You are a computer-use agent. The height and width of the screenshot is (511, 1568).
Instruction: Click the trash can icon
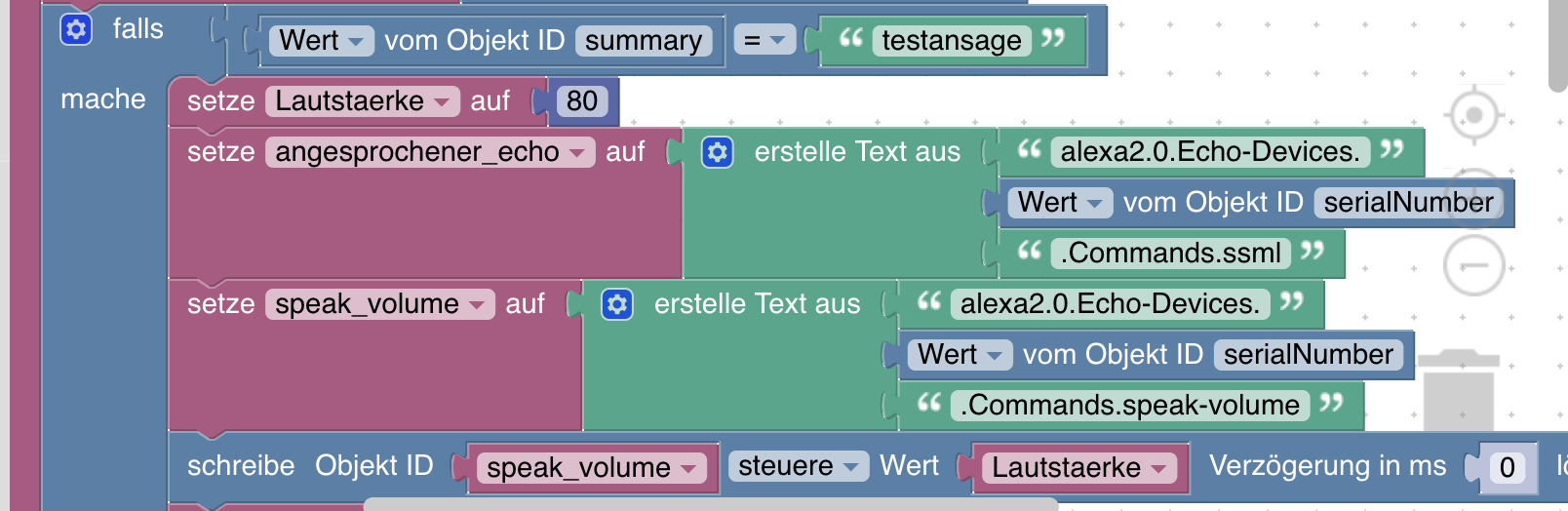(x=1458, y=388)
